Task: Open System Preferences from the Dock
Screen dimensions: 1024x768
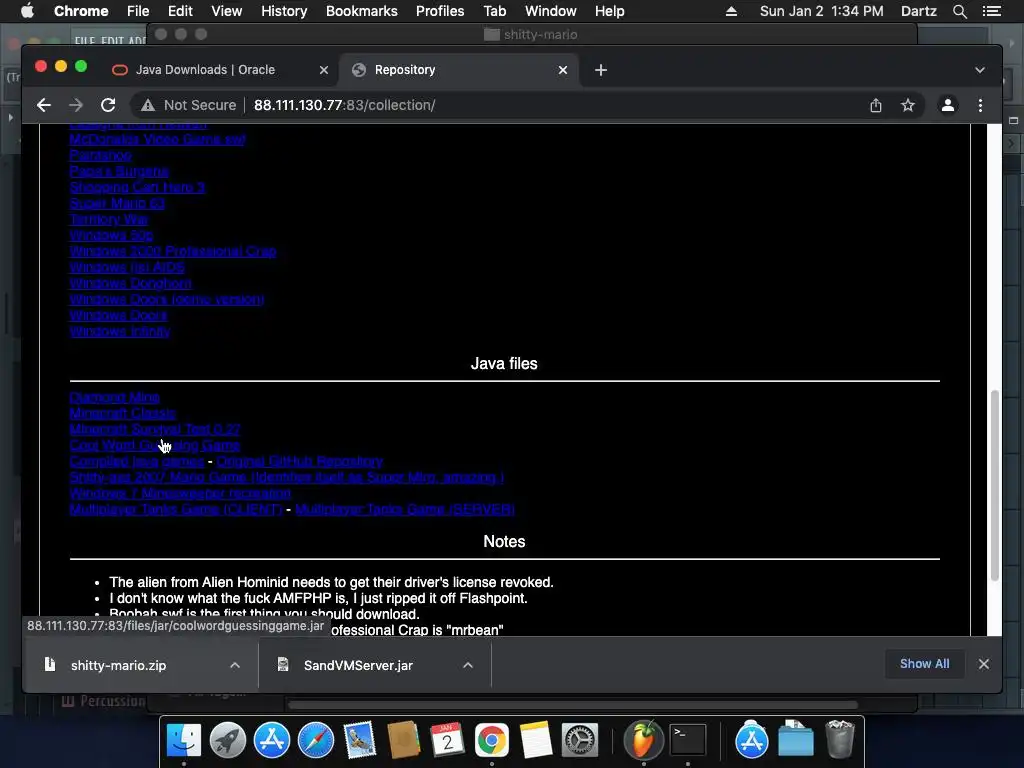Action: pyautogui.click(x=579, y=740)
